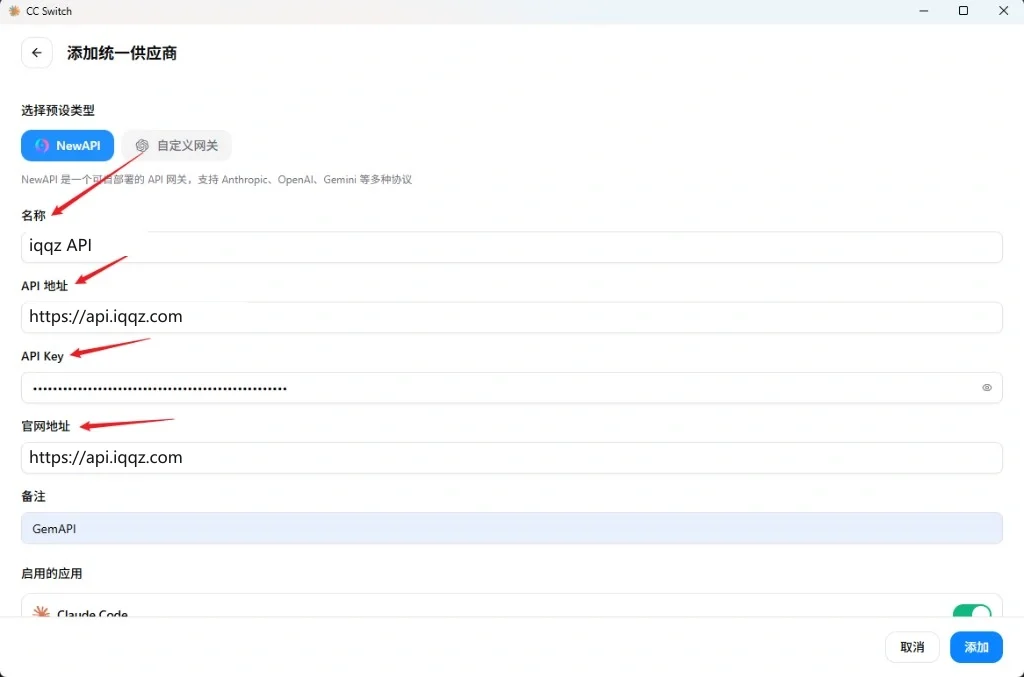Click the 选择预设类型 label
Screen dimensions: 1024x677
point(57,110)
